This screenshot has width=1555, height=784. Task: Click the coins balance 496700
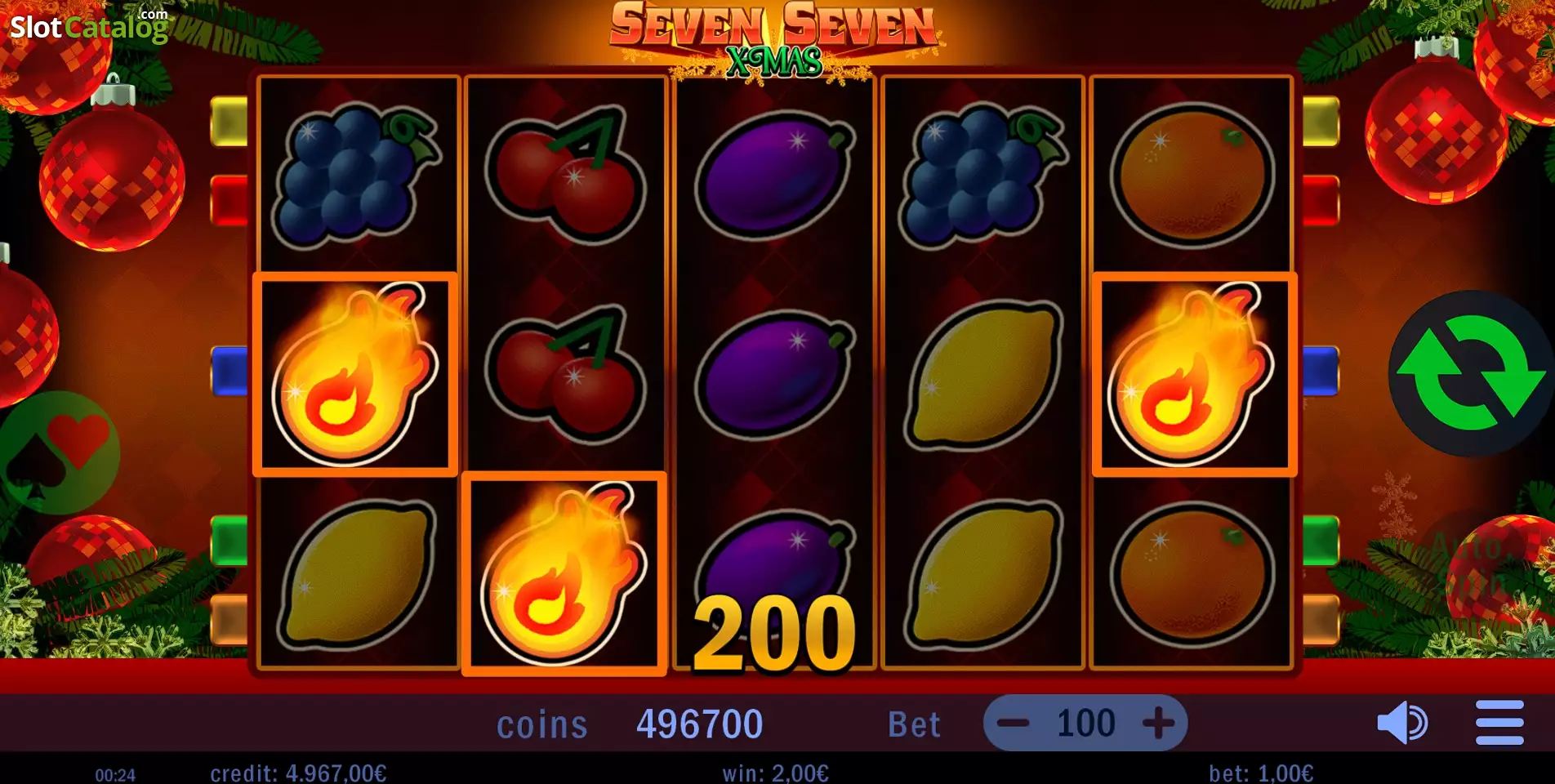(699, 724)
